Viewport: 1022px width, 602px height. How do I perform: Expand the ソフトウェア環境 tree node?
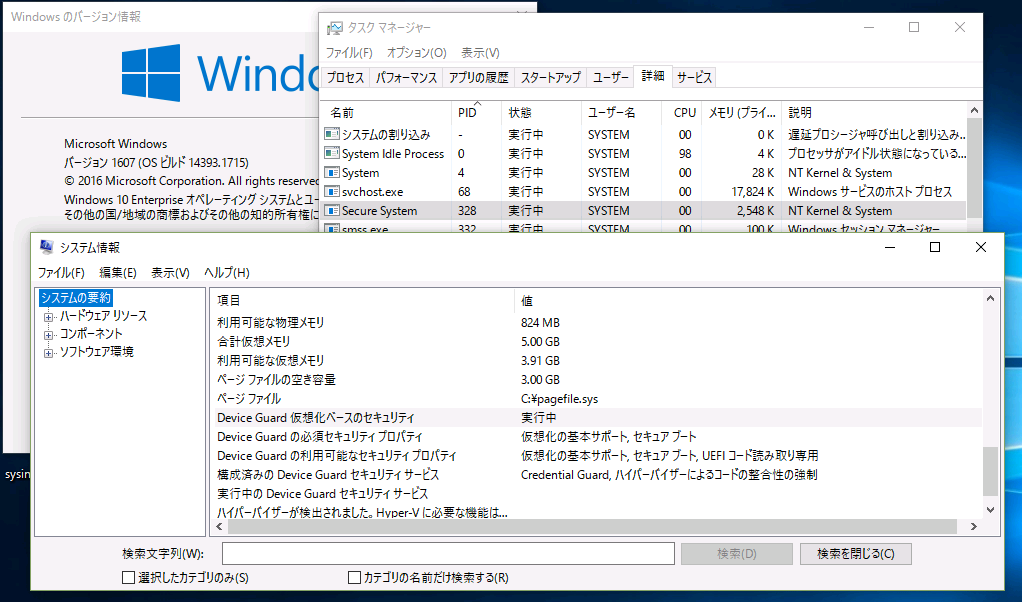coord(47,353)
